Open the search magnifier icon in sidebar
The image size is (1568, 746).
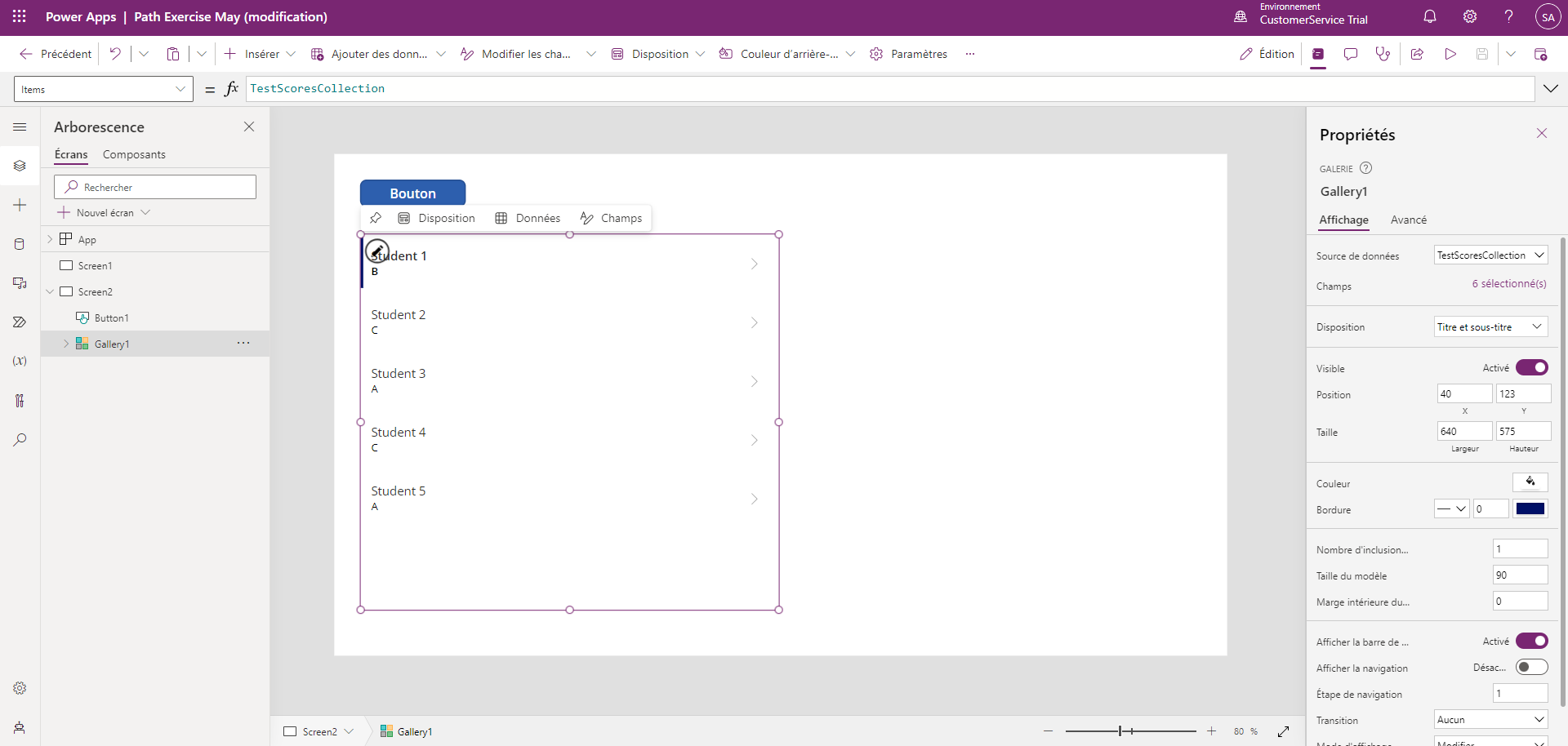coord(20,440)
